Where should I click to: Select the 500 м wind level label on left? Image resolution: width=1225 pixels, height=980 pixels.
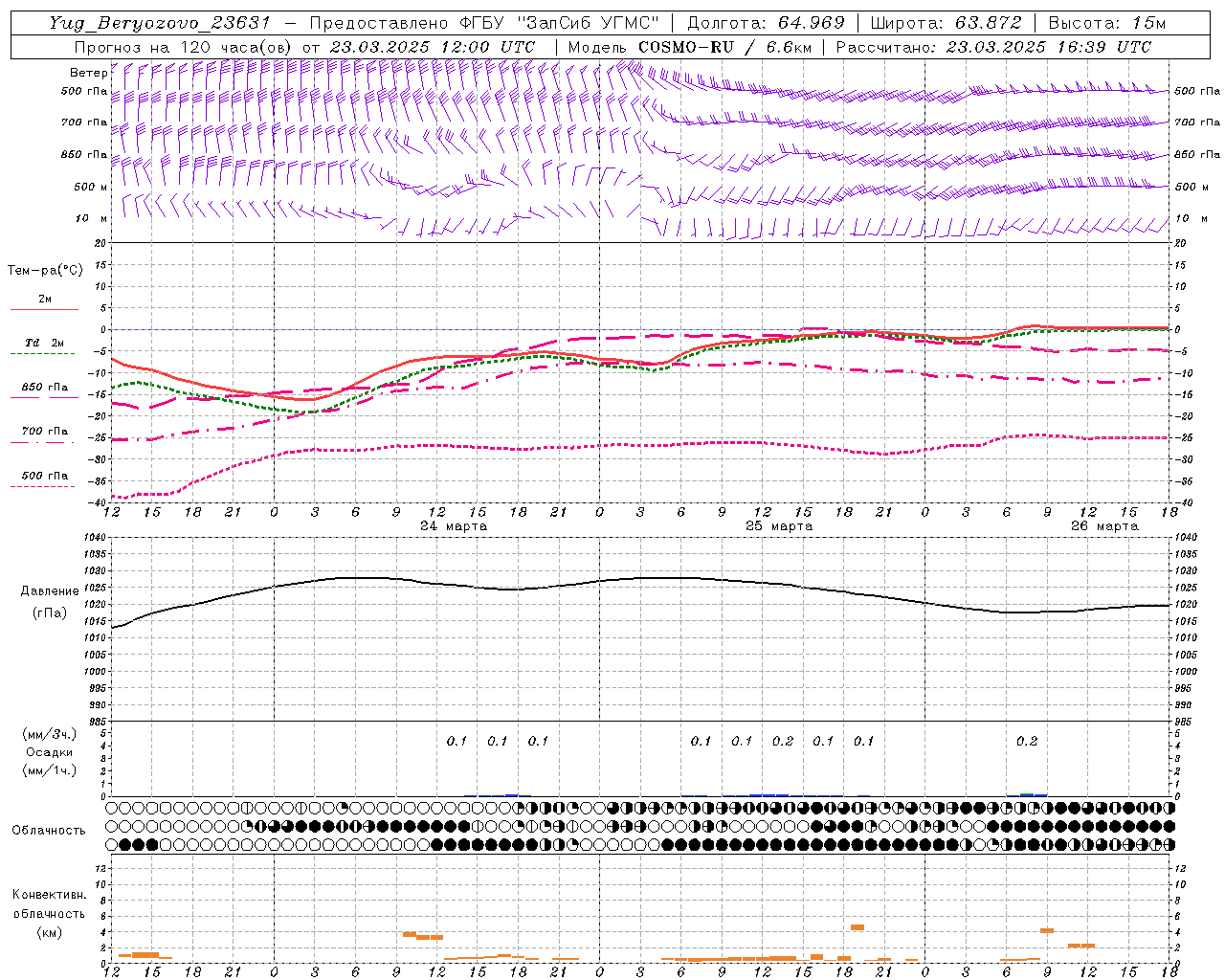[x=90, y=187]
